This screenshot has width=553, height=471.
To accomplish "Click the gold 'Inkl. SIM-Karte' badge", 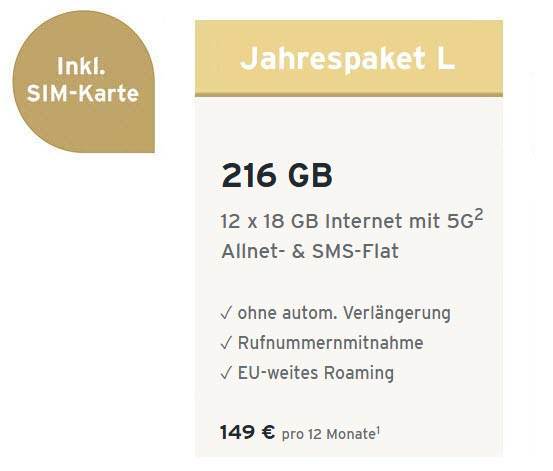I will click(84, 81).
